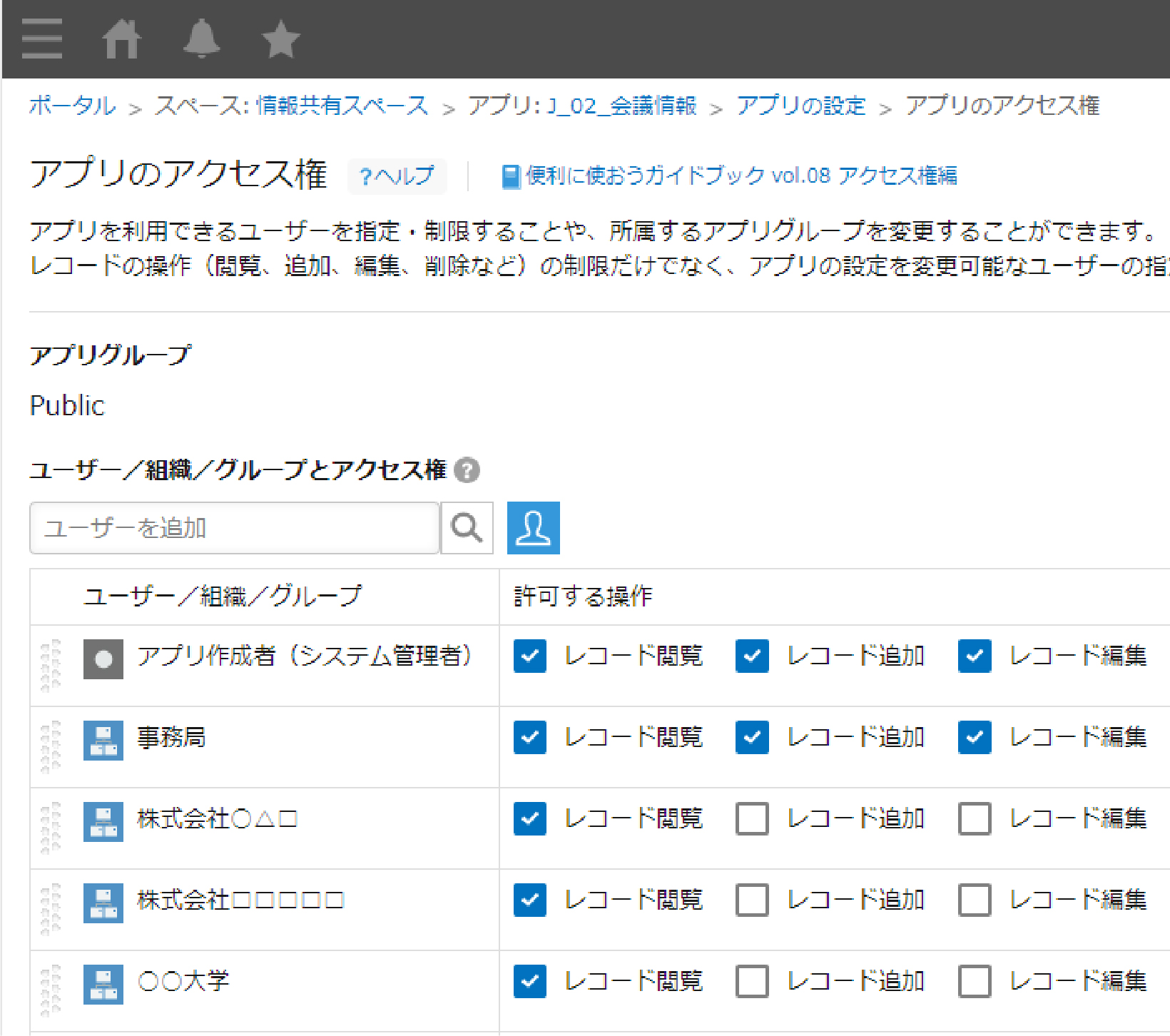Screen dimensions: 1170x1036
Task: Open the organization/user picker icon
Action: point(534,528)
